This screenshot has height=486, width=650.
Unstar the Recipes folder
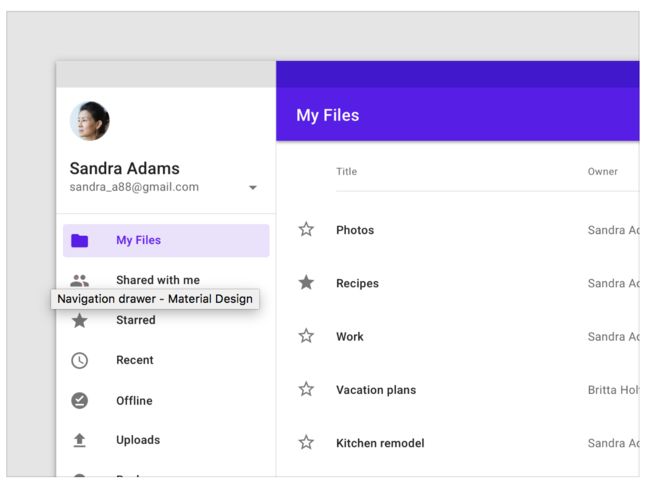tap(306, 283)
